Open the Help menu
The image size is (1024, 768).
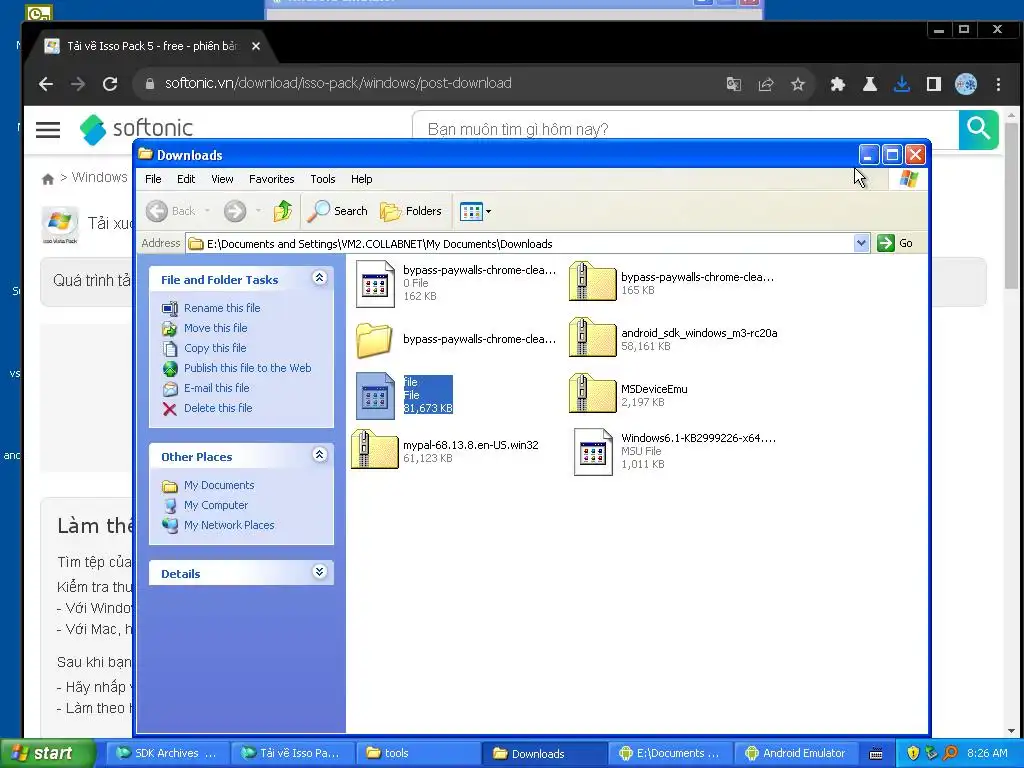[361, 179]
